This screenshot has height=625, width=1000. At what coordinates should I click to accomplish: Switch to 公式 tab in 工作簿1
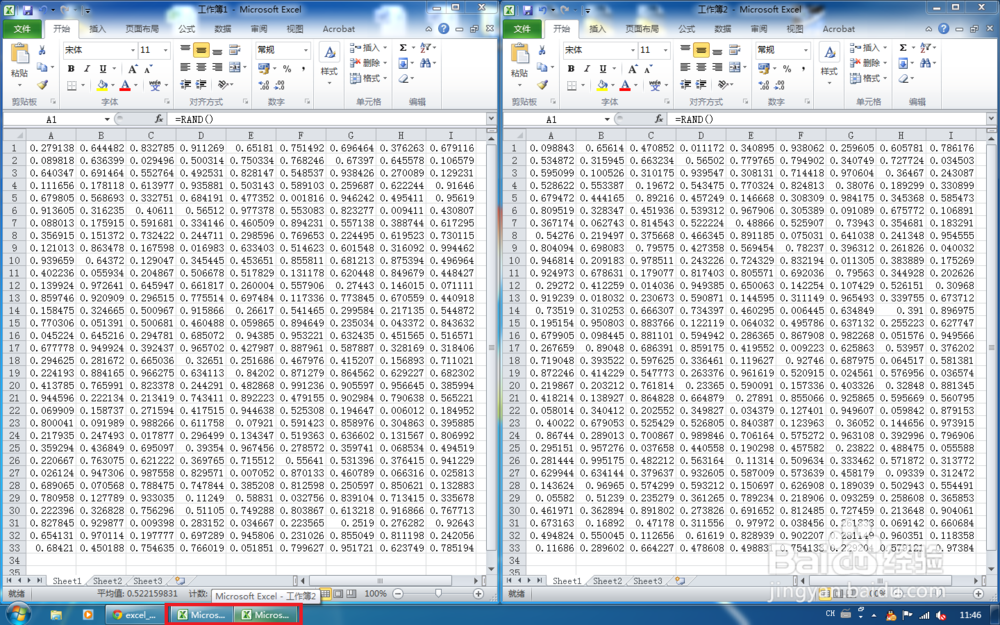187,29
